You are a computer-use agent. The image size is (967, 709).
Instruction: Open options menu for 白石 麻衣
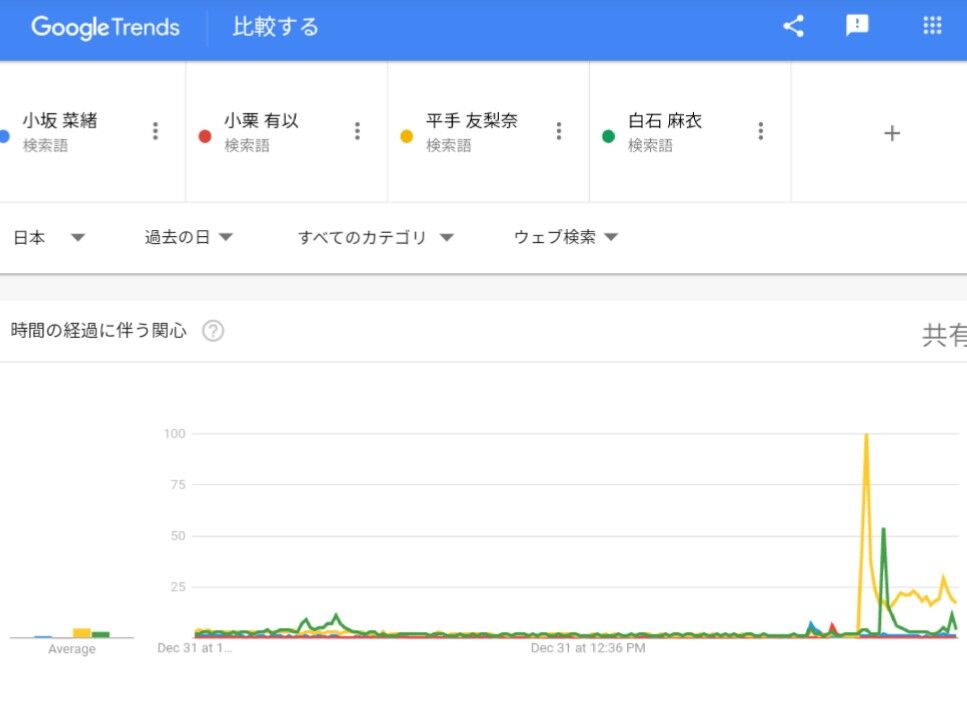[x=761, y=131]
